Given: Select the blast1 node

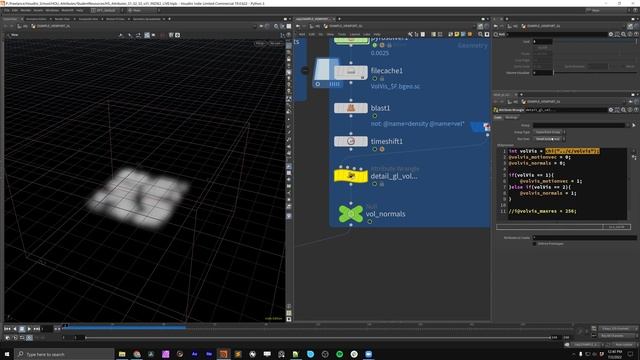Looking at the screenshot, I should [x=351, y=108].
